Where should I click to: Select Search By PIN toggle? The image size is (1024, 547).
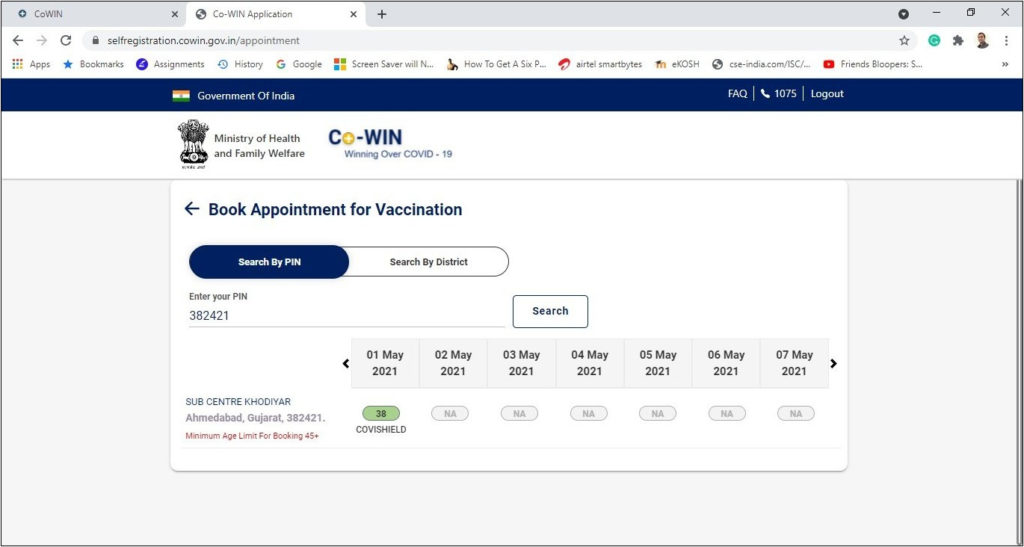coord(269,262)
